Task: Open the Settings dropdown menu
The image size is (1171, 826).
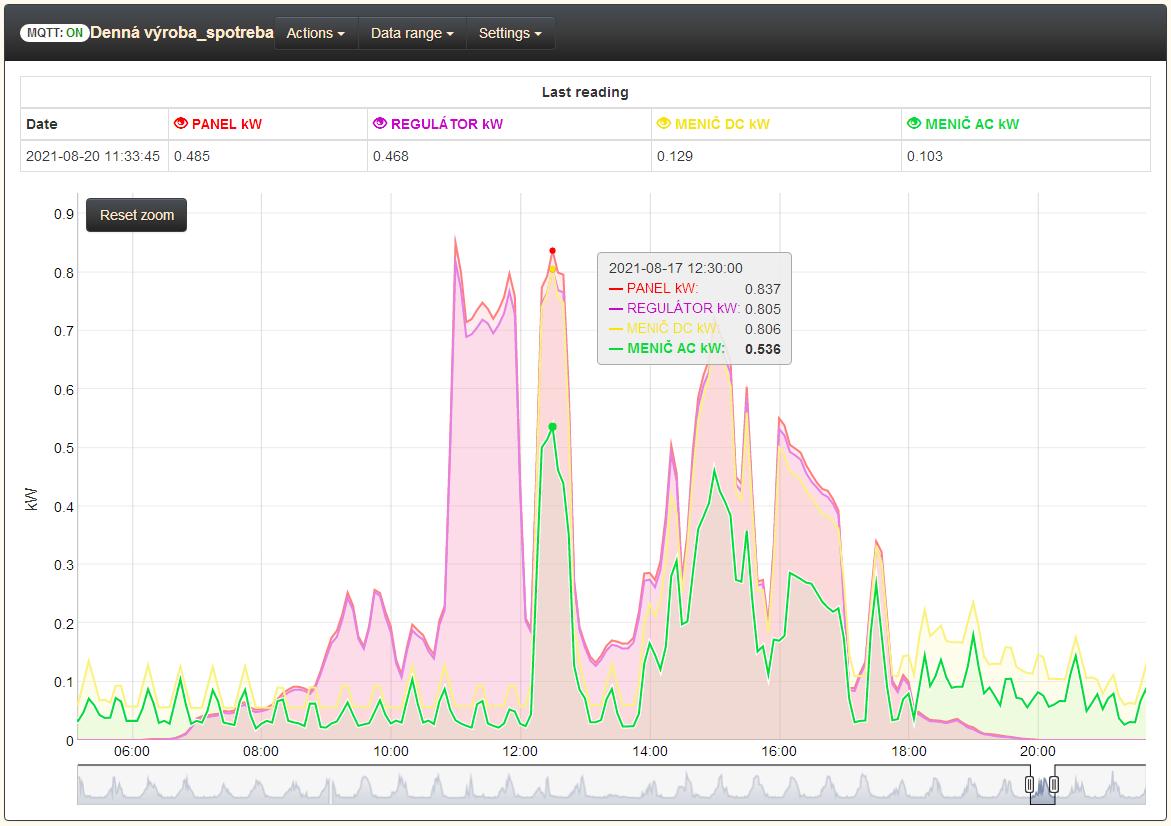Action: coord(509,33)
